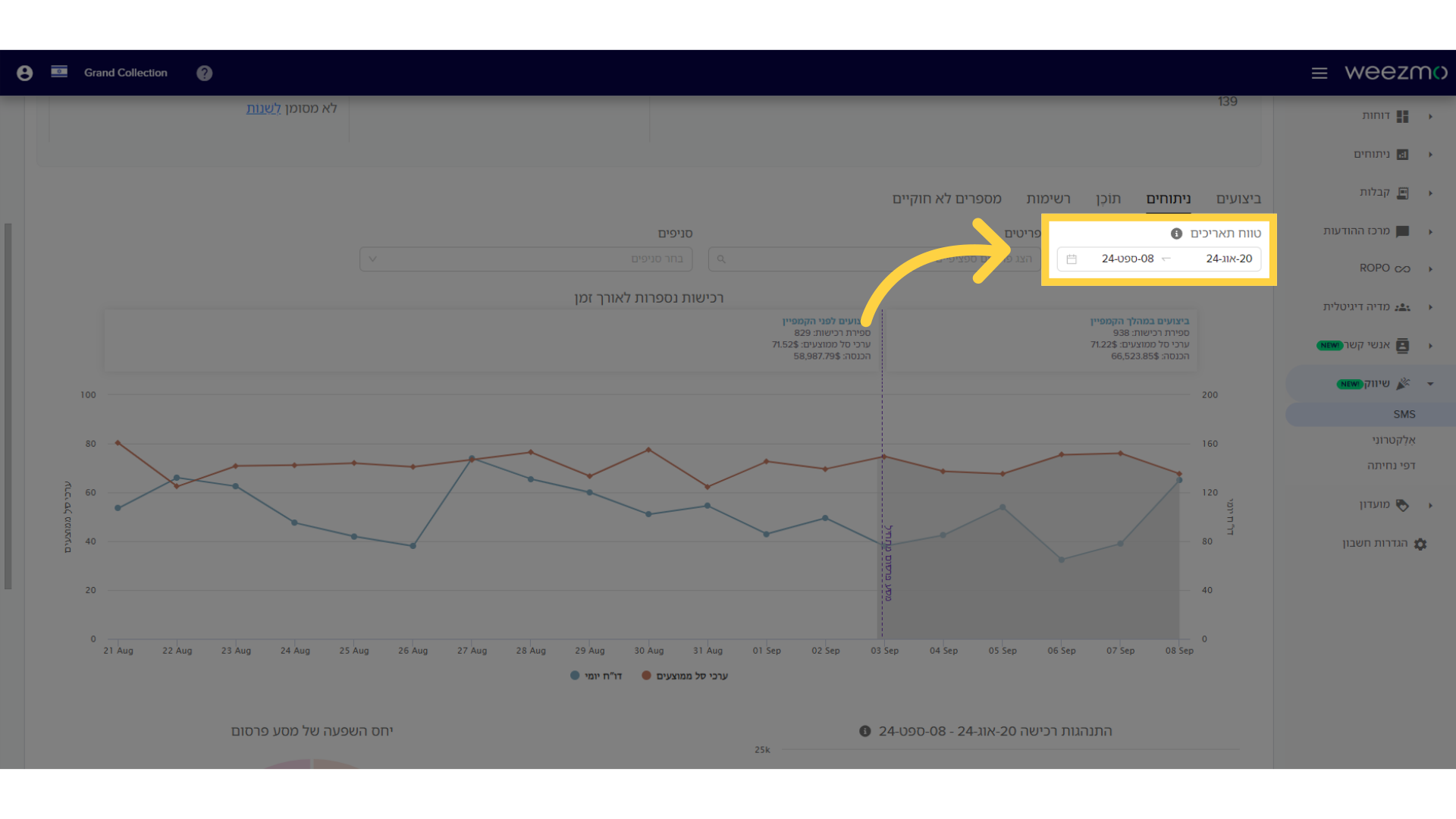This screenshot has height=819, width=1456.
Task: Click the search icon in items field
Action: [x=721, y=259]
